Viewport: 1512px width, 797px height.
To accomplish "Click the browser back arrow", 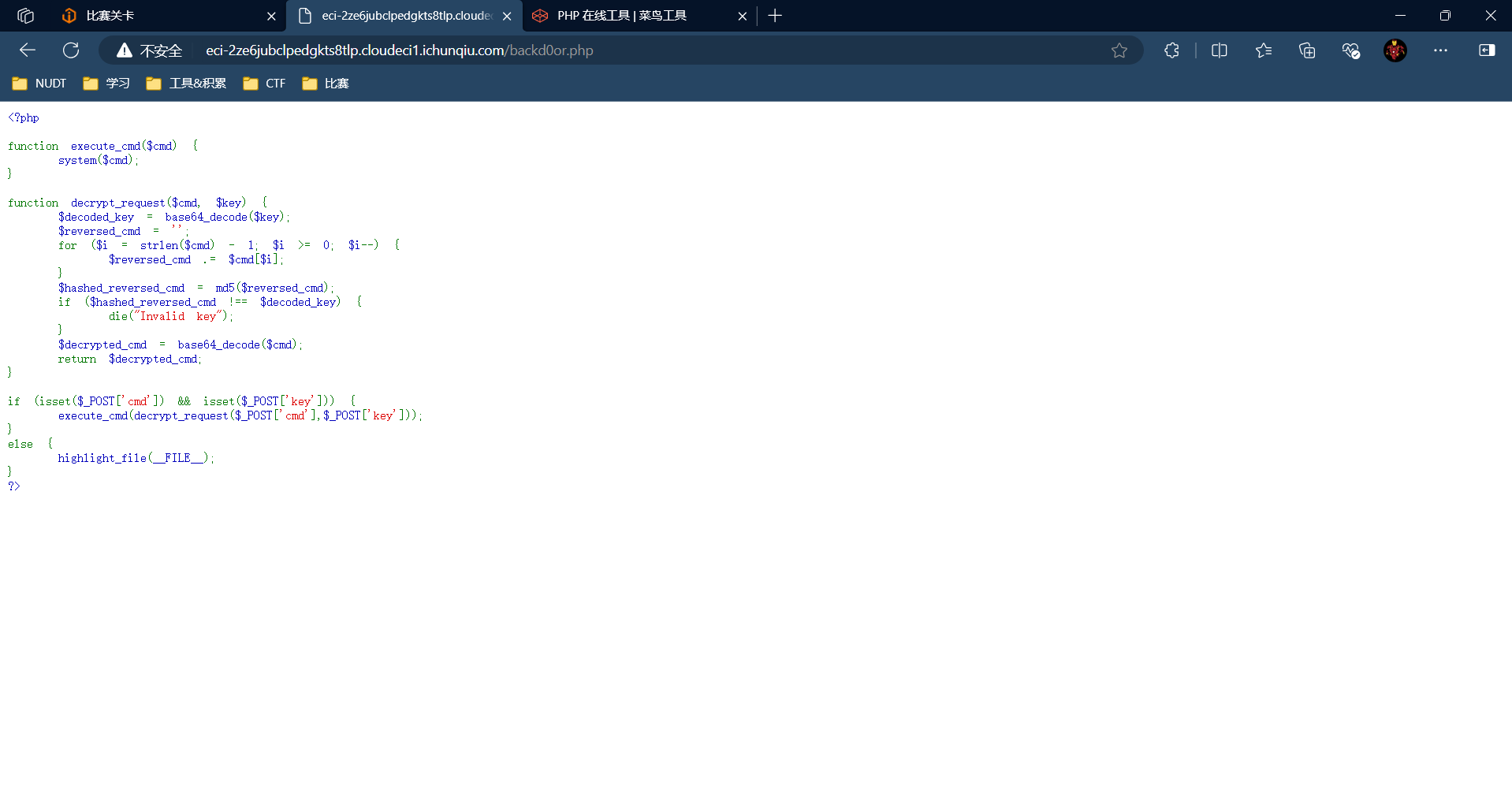I will pyautogui.click(x=28, y=50).
